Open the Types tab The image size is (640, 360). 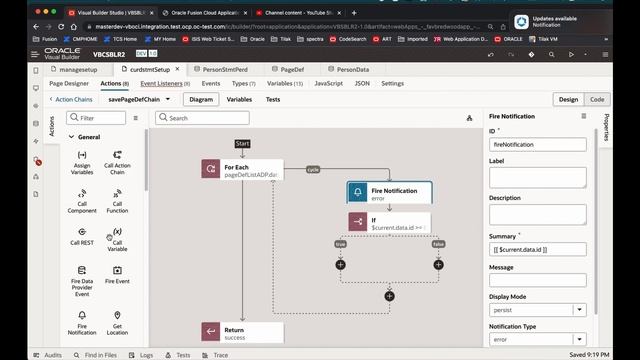click(244, 83)
